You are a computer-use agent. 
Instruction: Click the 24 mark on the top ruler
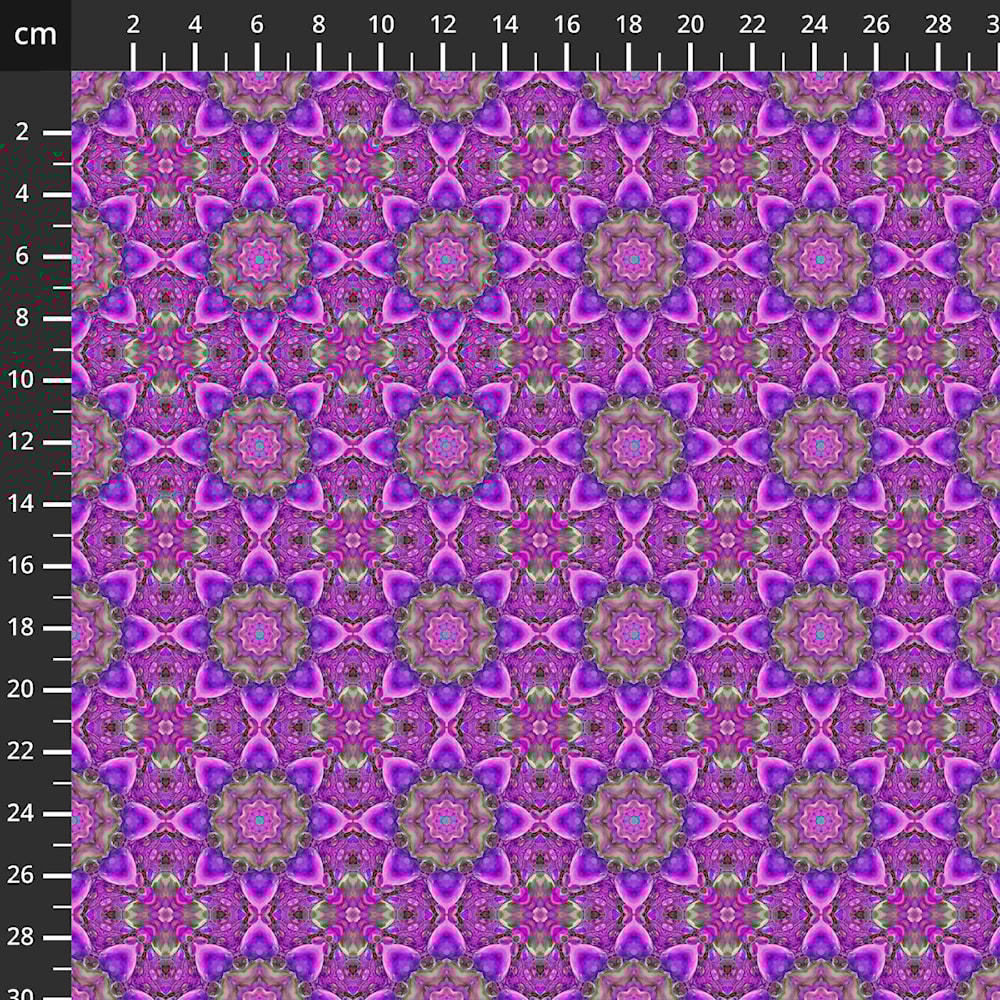815,26
